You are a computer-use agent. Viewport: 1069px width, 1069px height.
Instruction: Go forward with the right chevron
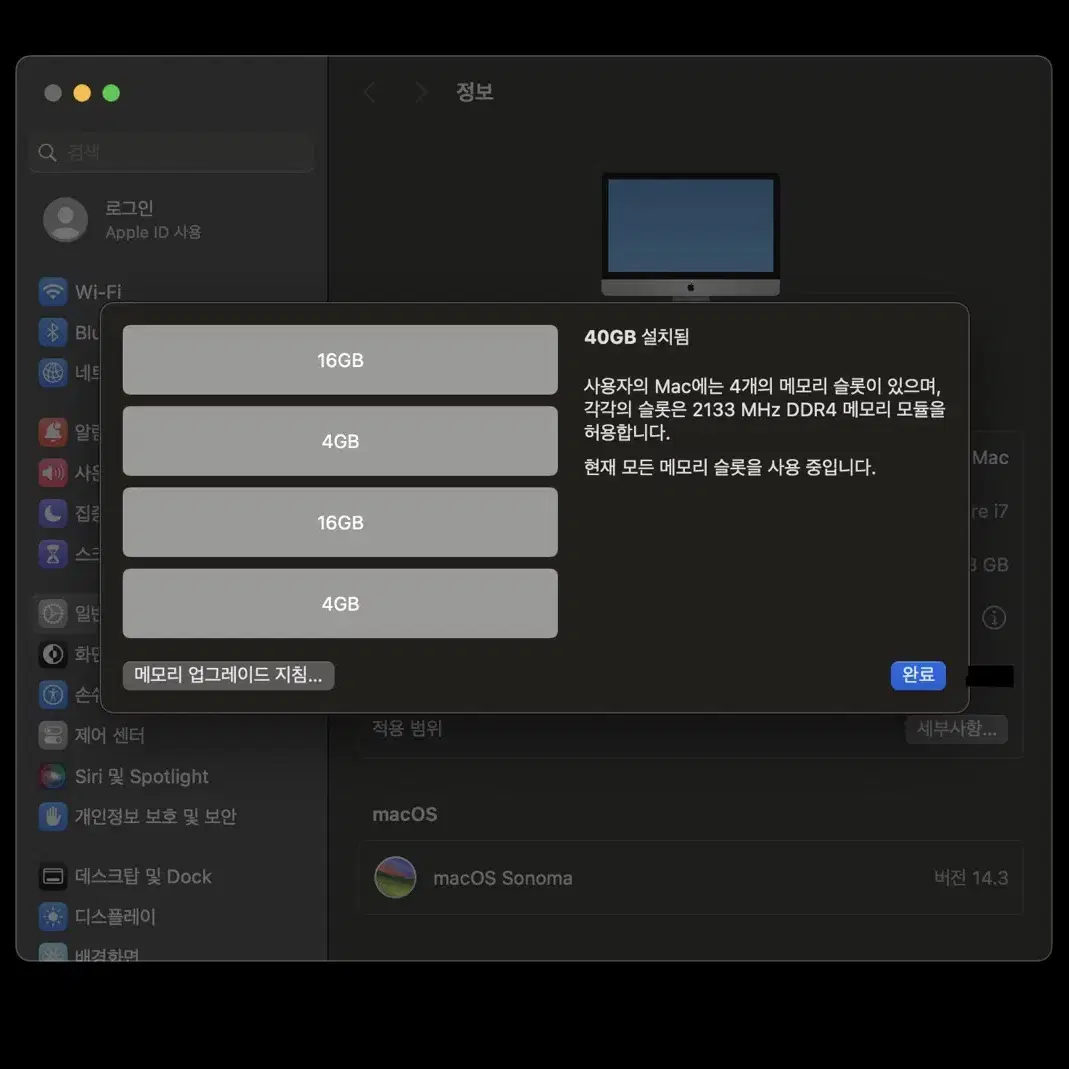421,92
